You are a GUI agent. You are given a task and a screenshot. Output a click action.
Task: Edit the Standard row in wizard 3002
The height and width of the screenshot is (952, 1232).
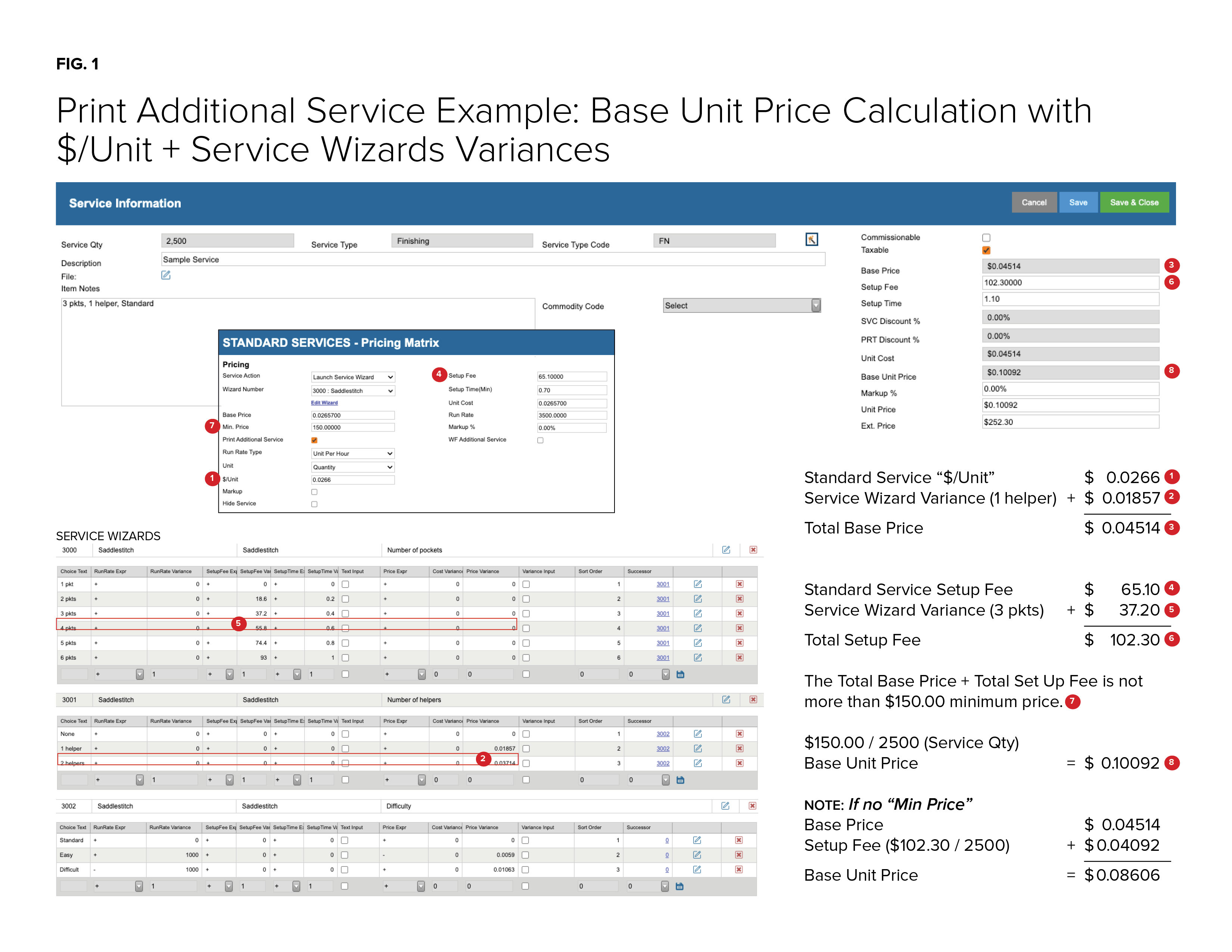[x=697, y=840]
